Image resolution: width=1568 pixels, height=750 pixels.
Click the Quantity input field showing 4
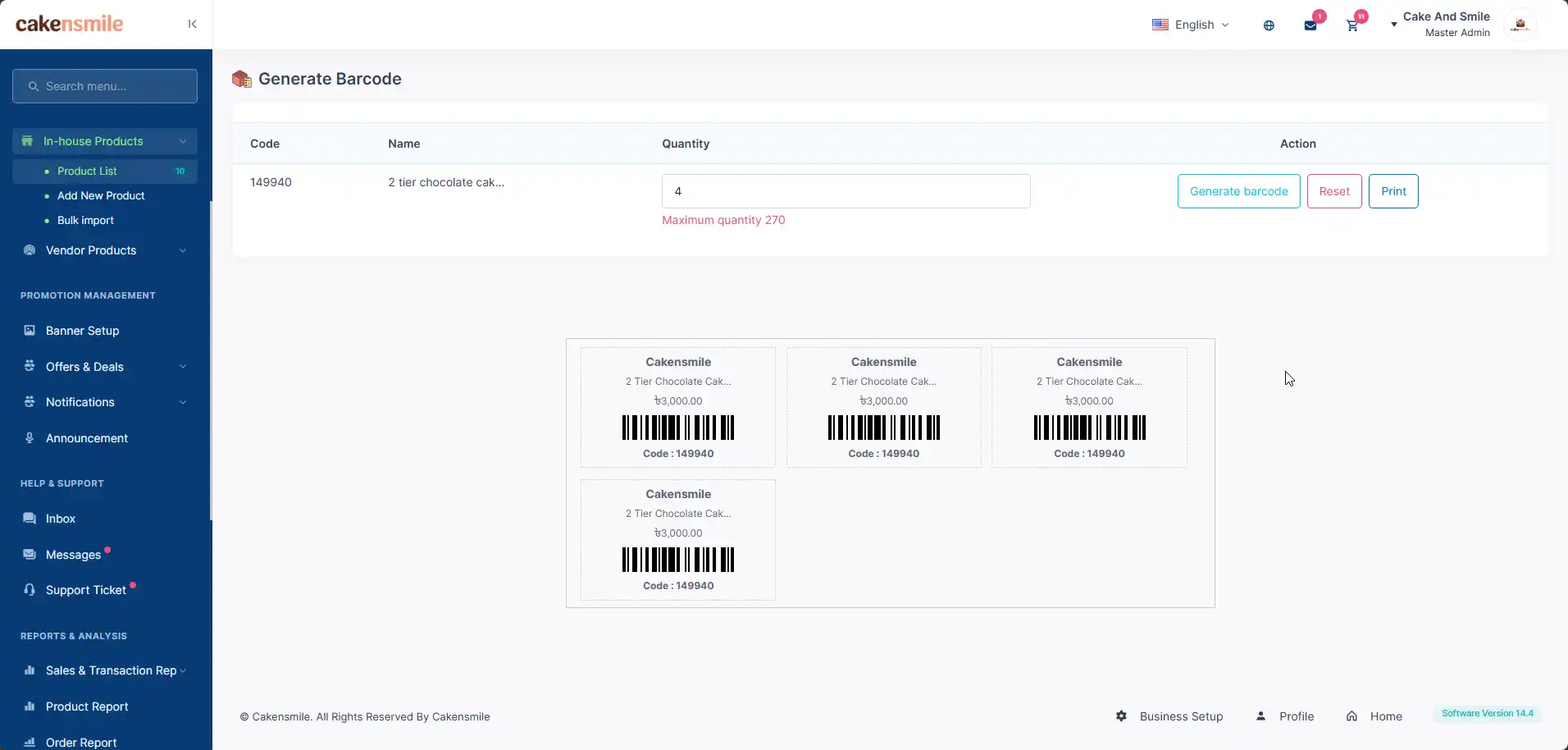click(846, 191)
